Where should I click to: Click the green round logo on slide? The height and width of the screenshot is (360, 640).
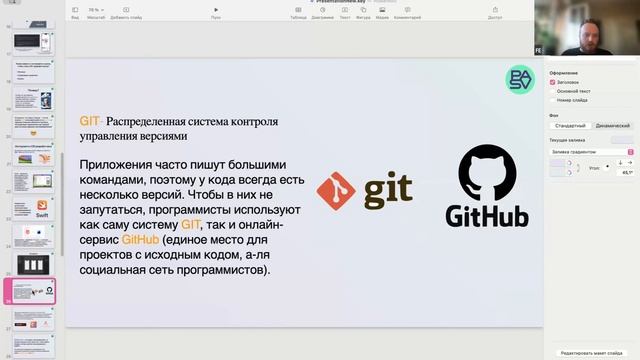click(520, 80)
